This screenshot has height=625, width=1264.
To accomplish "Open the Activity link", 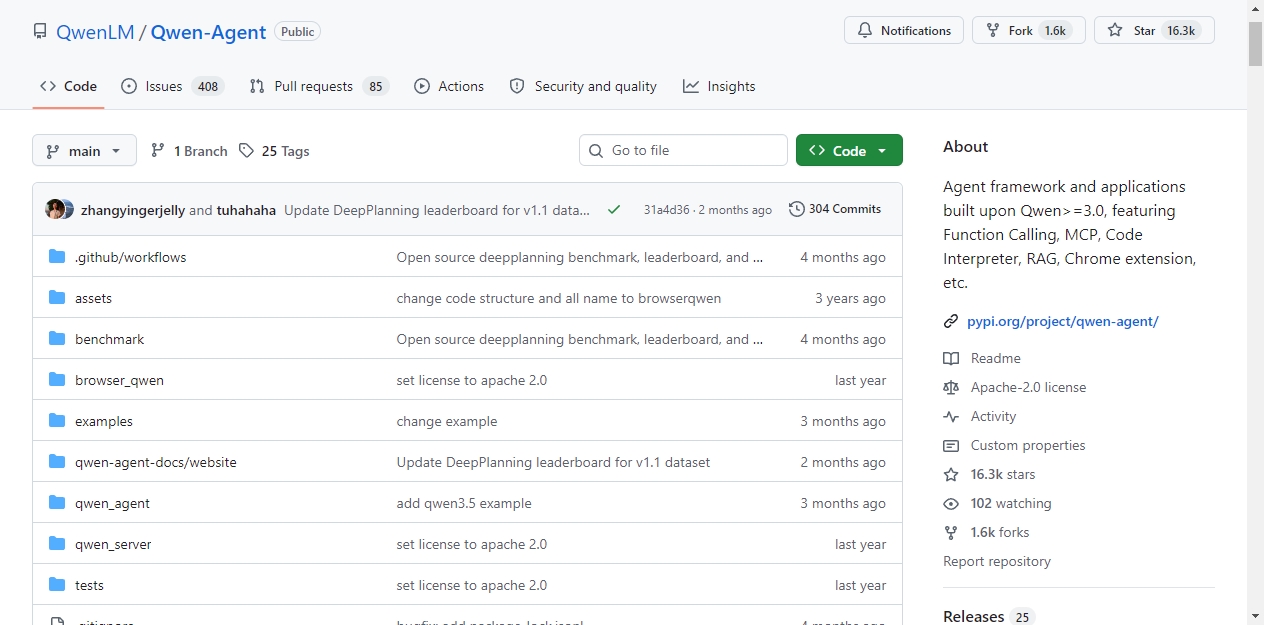I will [993, 416].
